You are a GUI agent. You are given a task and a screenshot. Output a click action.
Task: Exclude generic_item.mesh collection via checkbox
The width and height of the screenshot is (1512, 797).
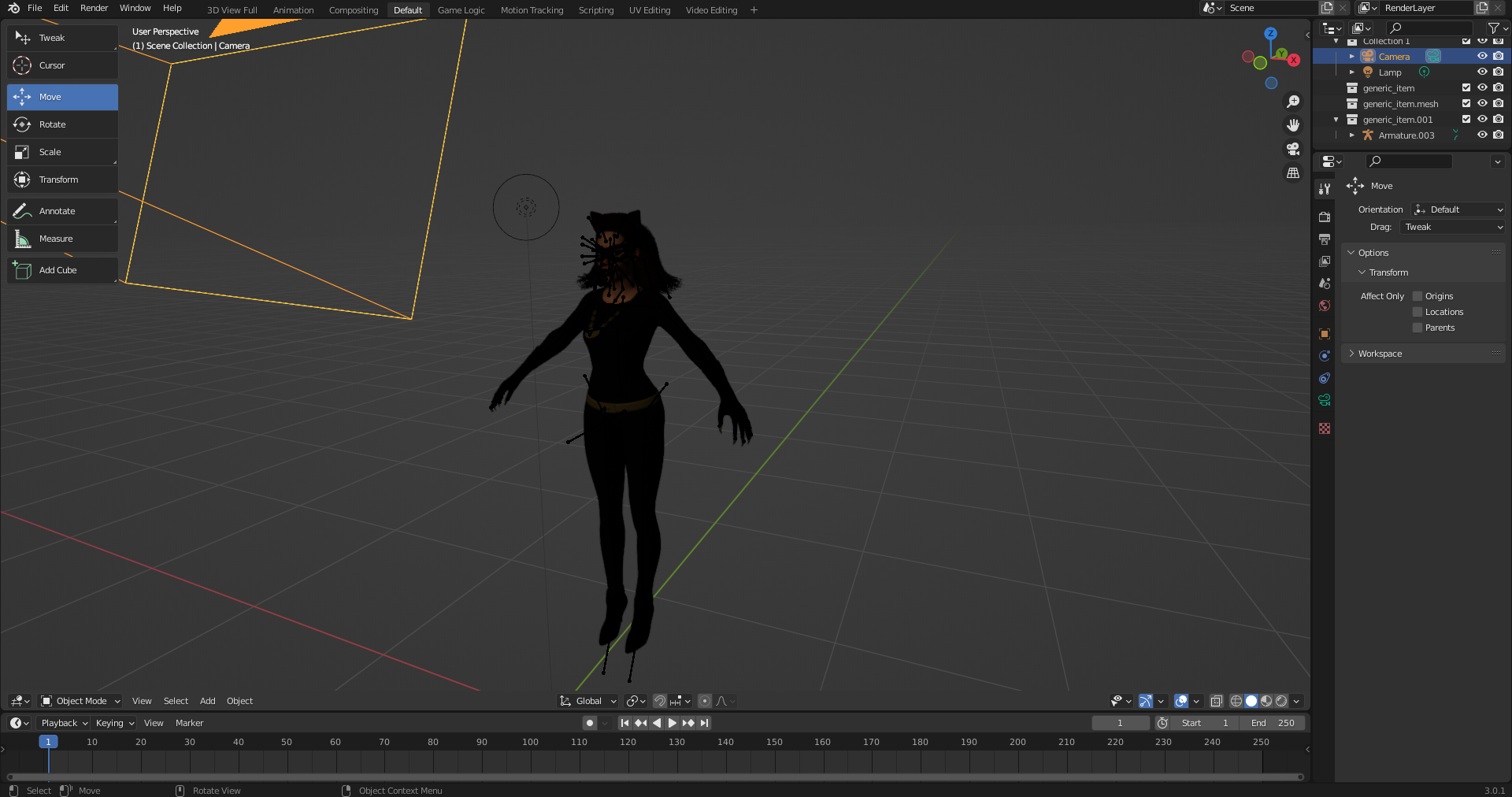tap(1466, 103)
